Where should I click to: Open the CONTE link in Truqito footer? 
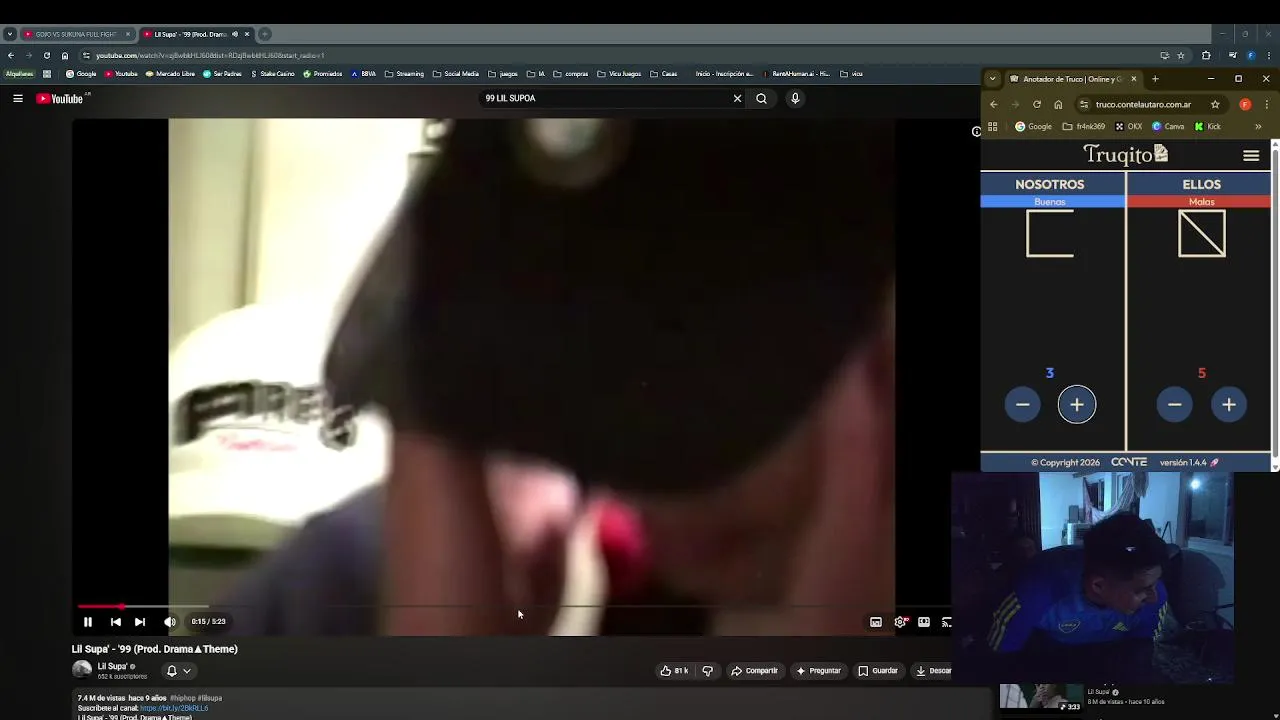coord(1129,462)
